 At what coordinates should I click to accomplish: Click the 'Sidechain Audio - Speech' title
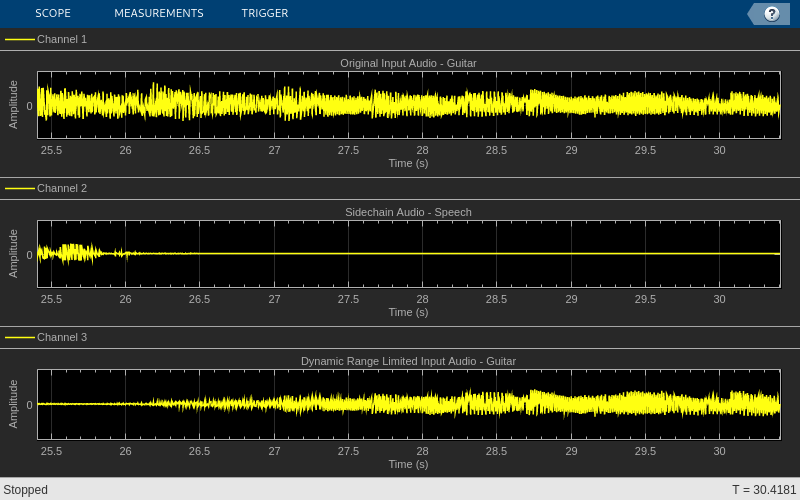coord(408,212)
